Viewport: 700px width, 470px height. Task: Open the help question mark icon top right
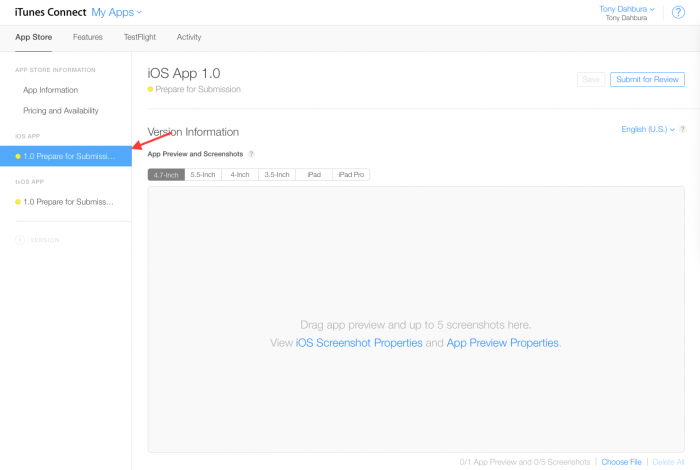[x=678, y=12]
